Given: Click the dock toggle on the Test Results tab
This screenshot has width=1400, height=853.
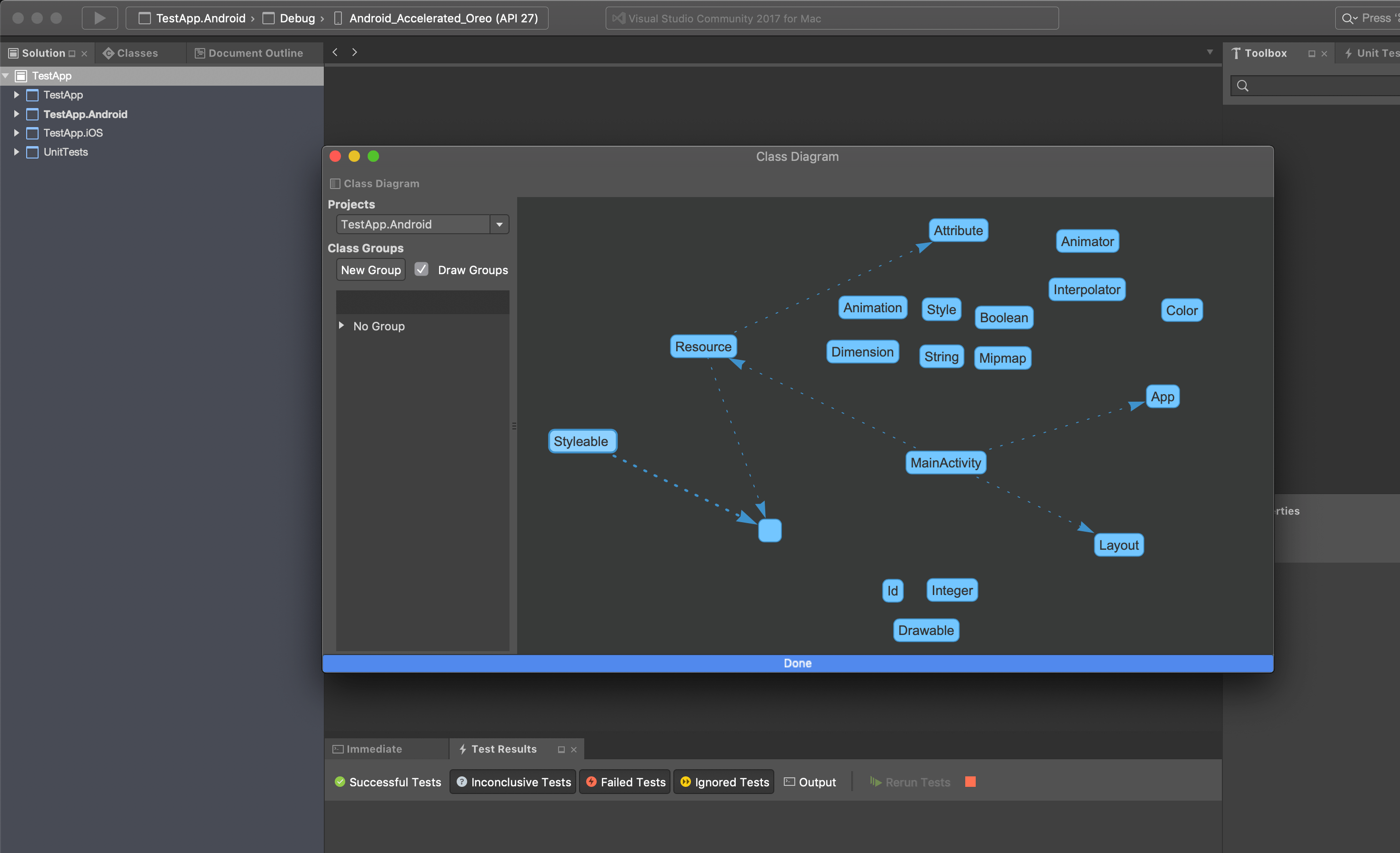Looking at the screenshot, I should point(561,749).
